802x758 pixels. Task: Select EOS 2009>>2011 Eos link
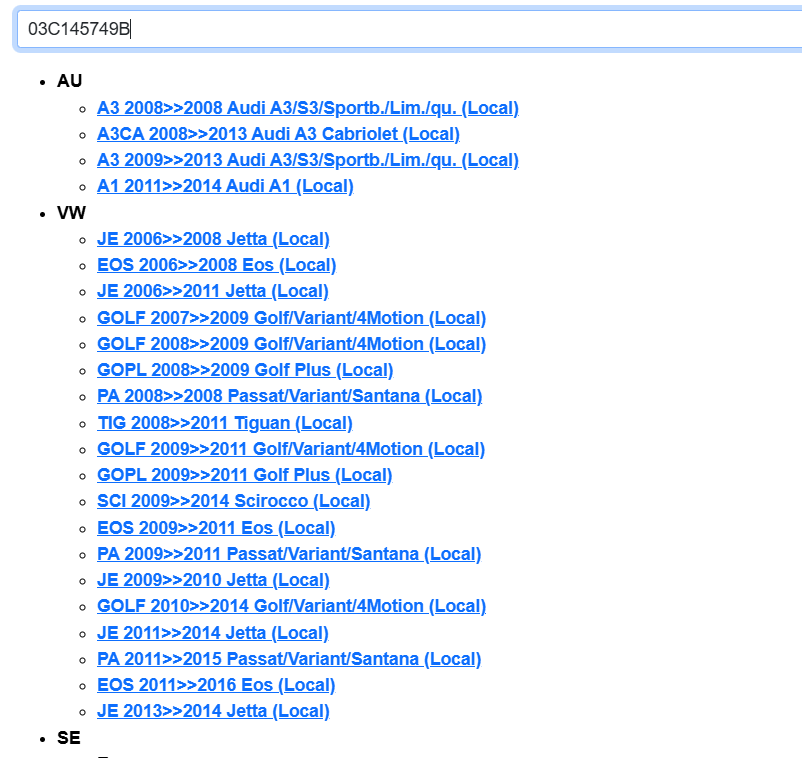point(216,528)
